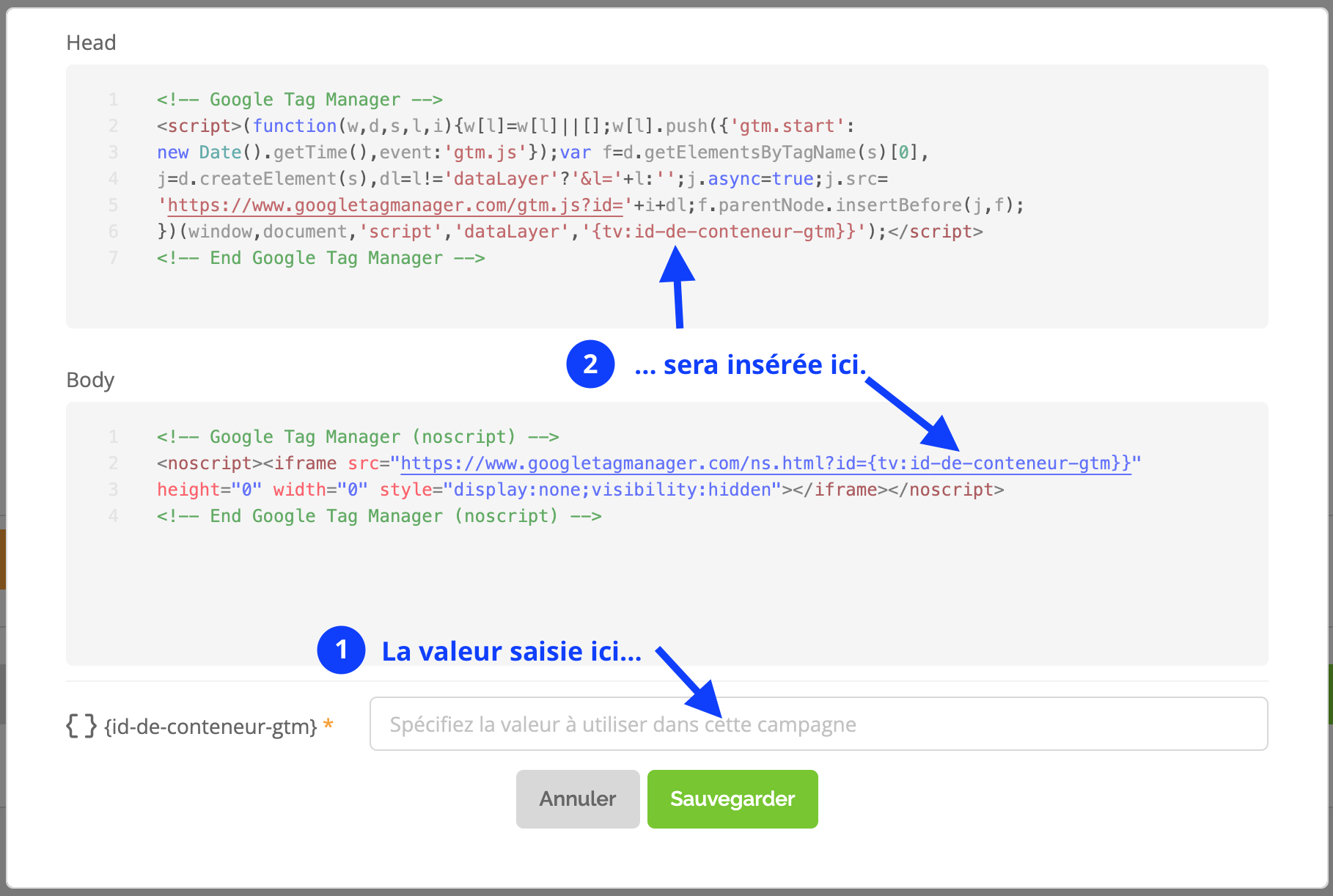Image resolution: width=1333 pixels, height=896 pixels.
Task: Click line 1 comment in Head editor
Action: [x=299, y=100]
